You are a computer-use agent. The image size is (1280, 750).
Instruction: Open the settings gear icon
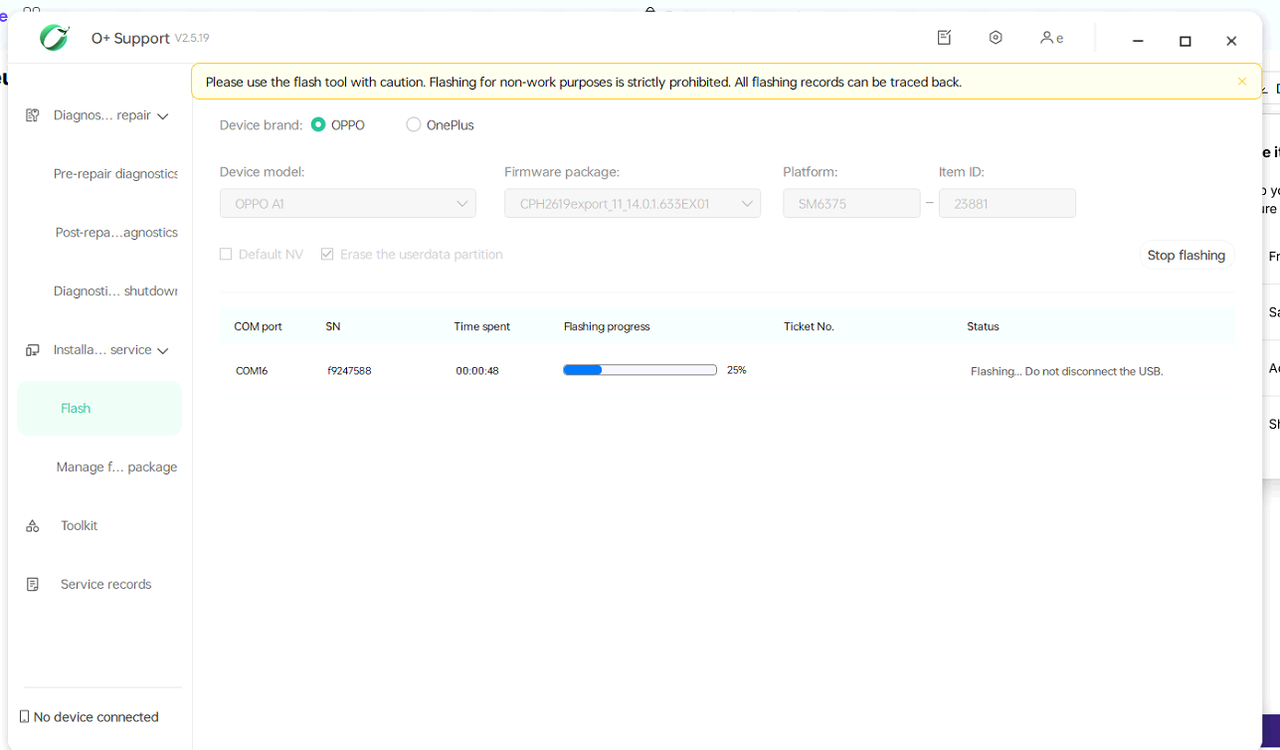pos(995,37)
